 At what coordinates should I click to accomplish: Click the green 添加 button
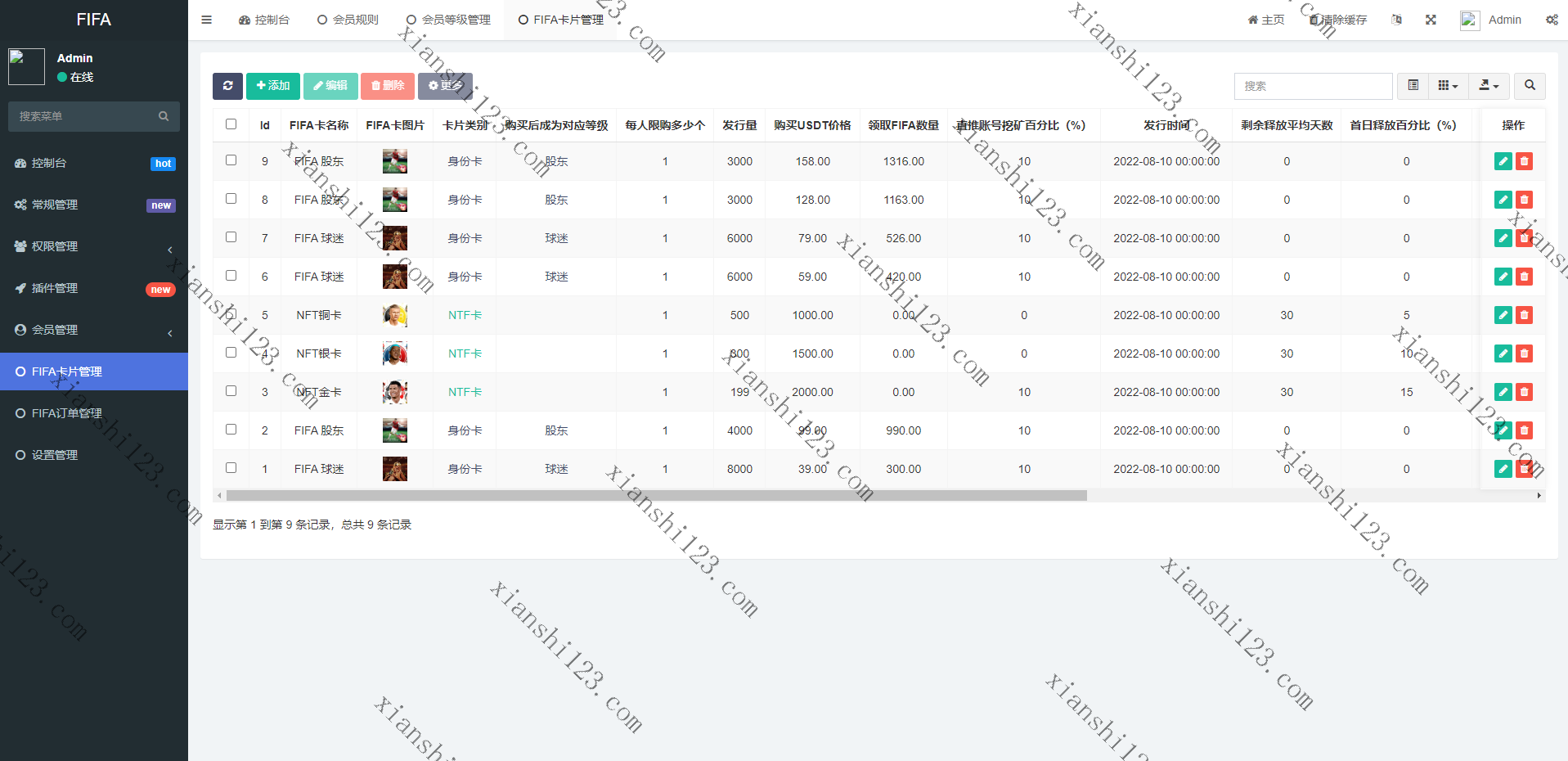tap(273, 86)
